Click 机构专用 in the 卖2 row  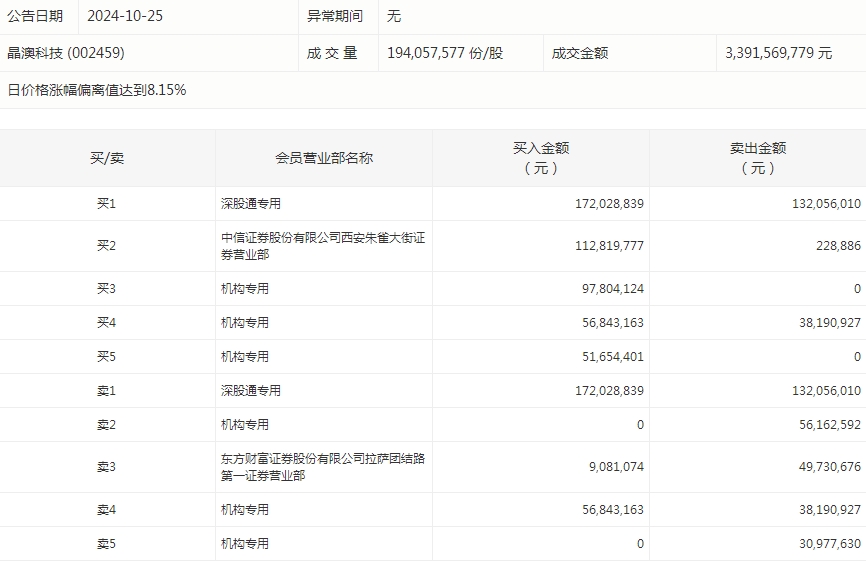[x=245, y=425]
